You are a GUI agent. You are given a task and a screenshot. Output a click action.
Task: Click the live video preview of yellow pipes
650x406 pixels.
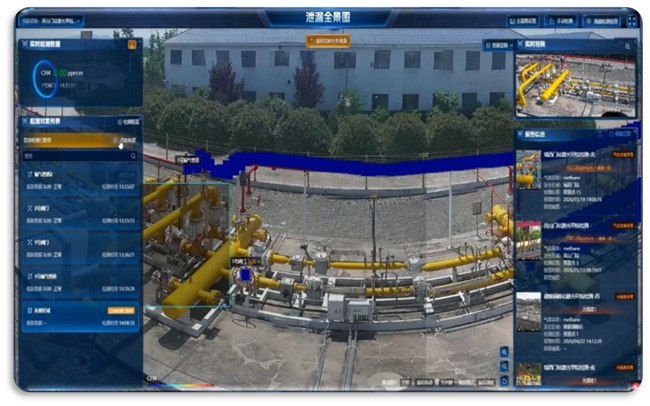coord(575,85)
